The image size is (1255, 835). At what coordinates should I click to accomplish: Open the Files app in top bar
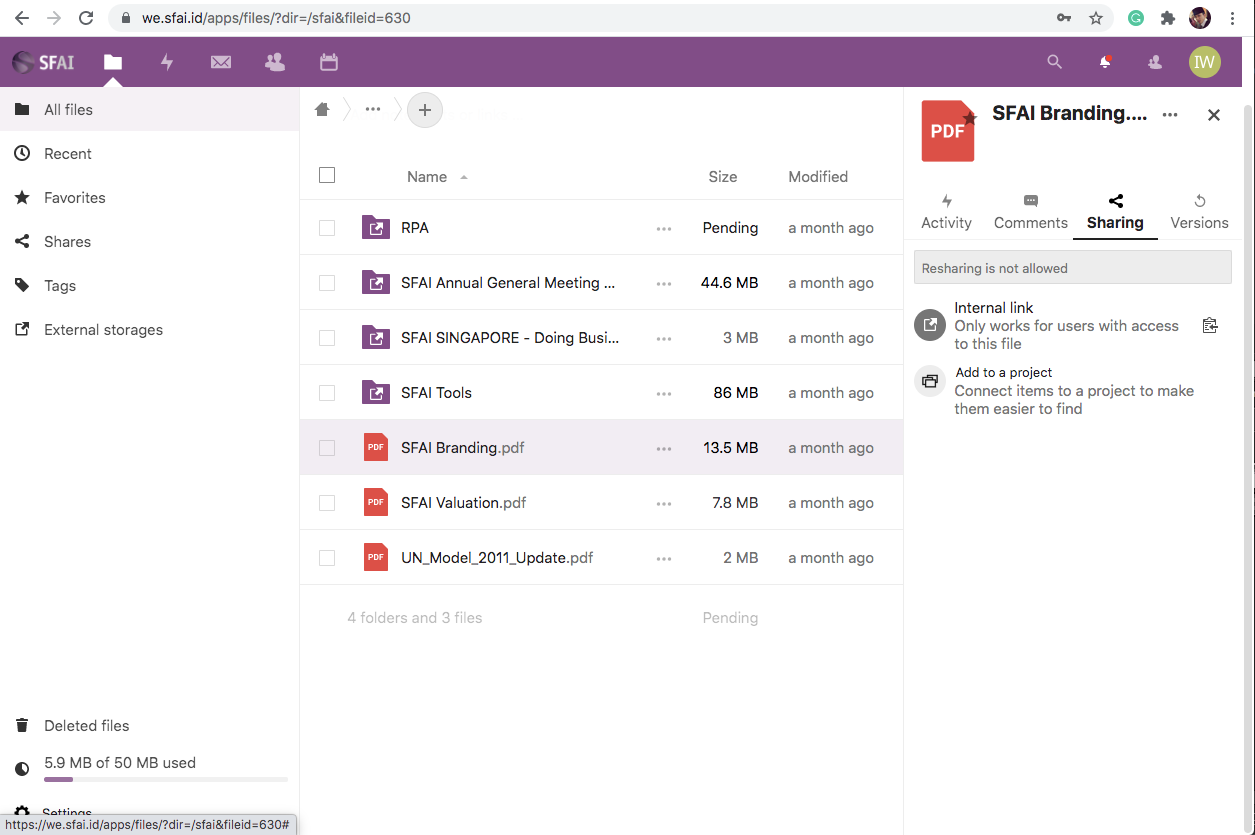(113, 62)
